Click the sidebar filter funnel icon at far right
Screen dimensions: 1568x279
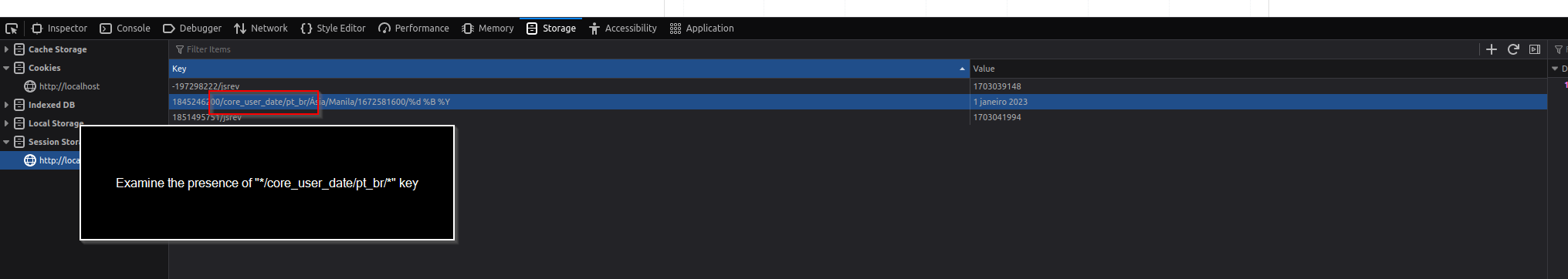[x=1558, y=49]
